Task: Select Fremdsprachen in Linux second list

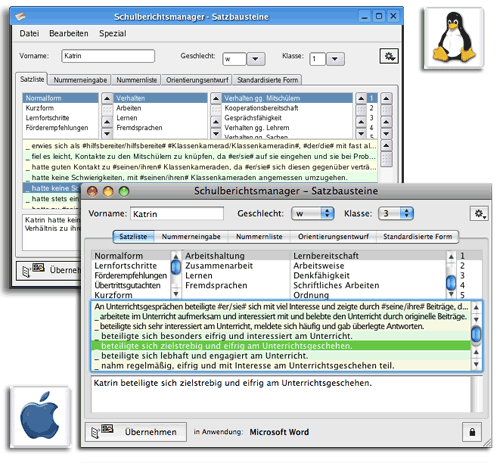Action: (x=160, y=128)
